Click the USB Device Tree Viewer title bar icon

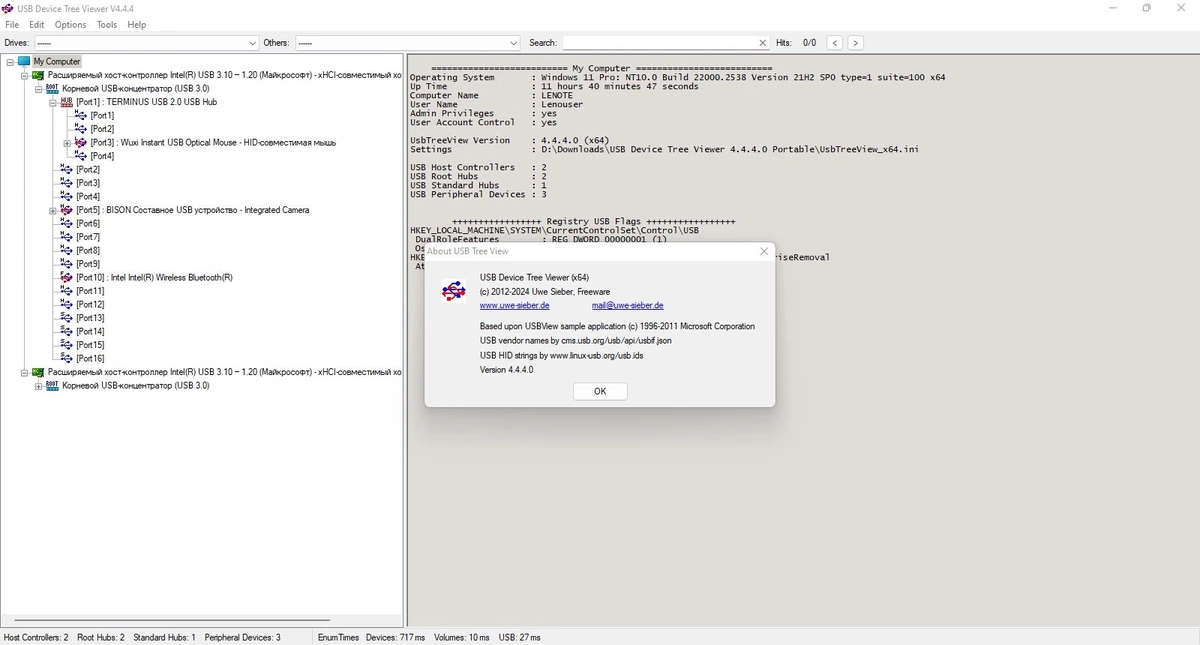[x=8, y=8]
